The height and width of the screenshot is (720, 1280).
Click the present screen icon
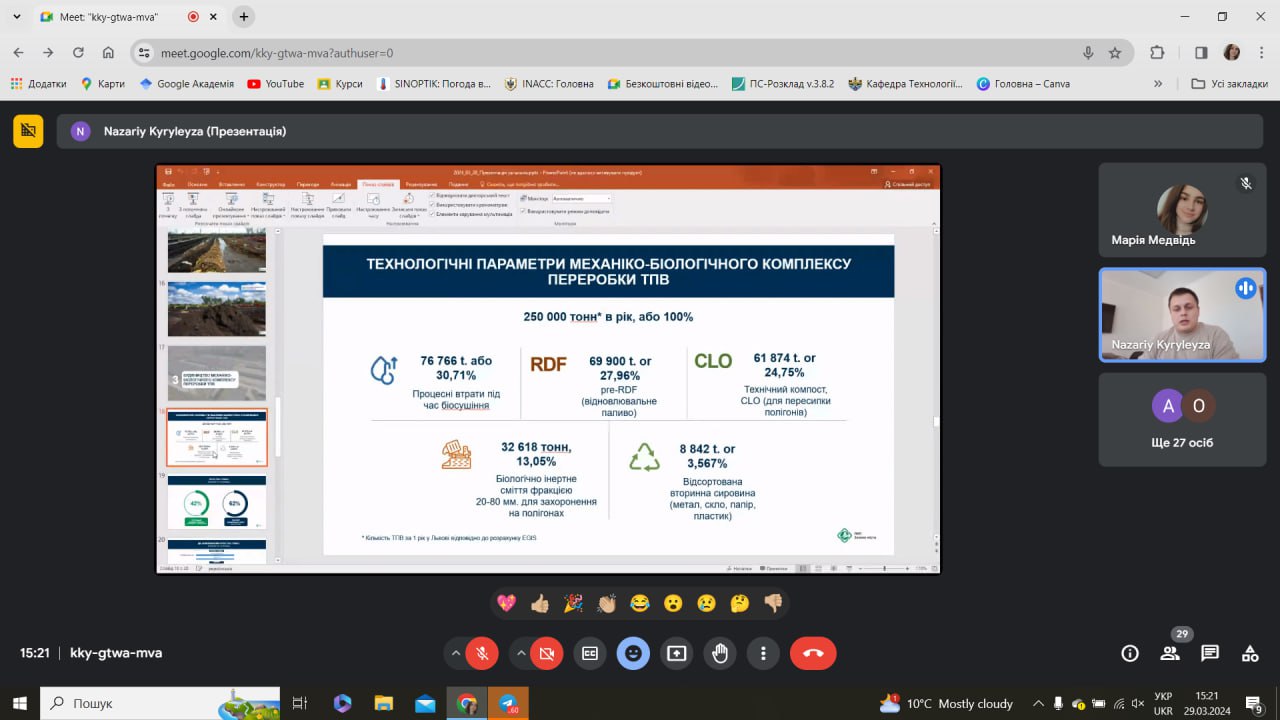point(676,653)
